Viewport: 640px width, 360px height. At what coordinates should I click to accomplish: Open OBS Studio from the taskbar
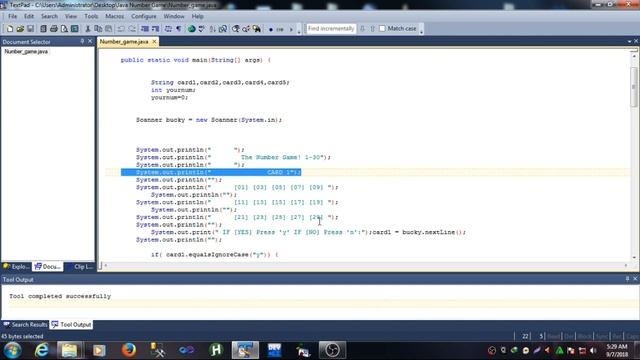332,350
